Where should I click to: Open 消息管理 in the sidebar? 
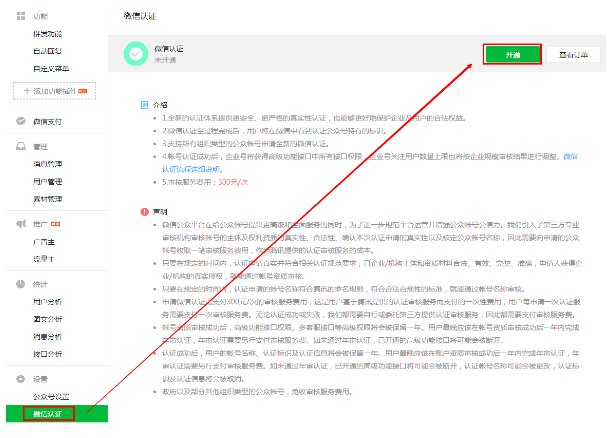(47, 164)
